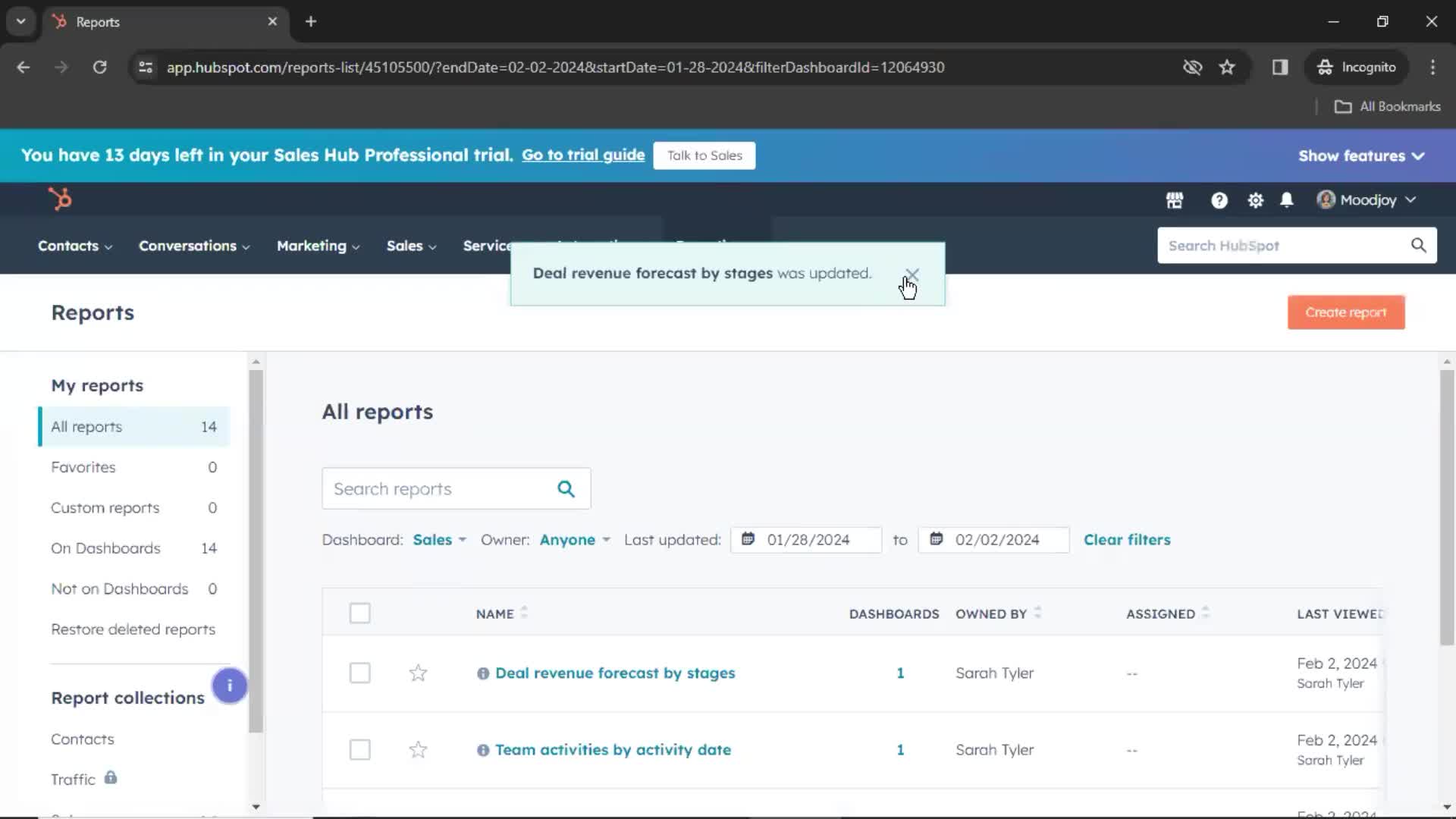1456x819 pixels.
Task: Click Clear filters link
Action: 1126,540
